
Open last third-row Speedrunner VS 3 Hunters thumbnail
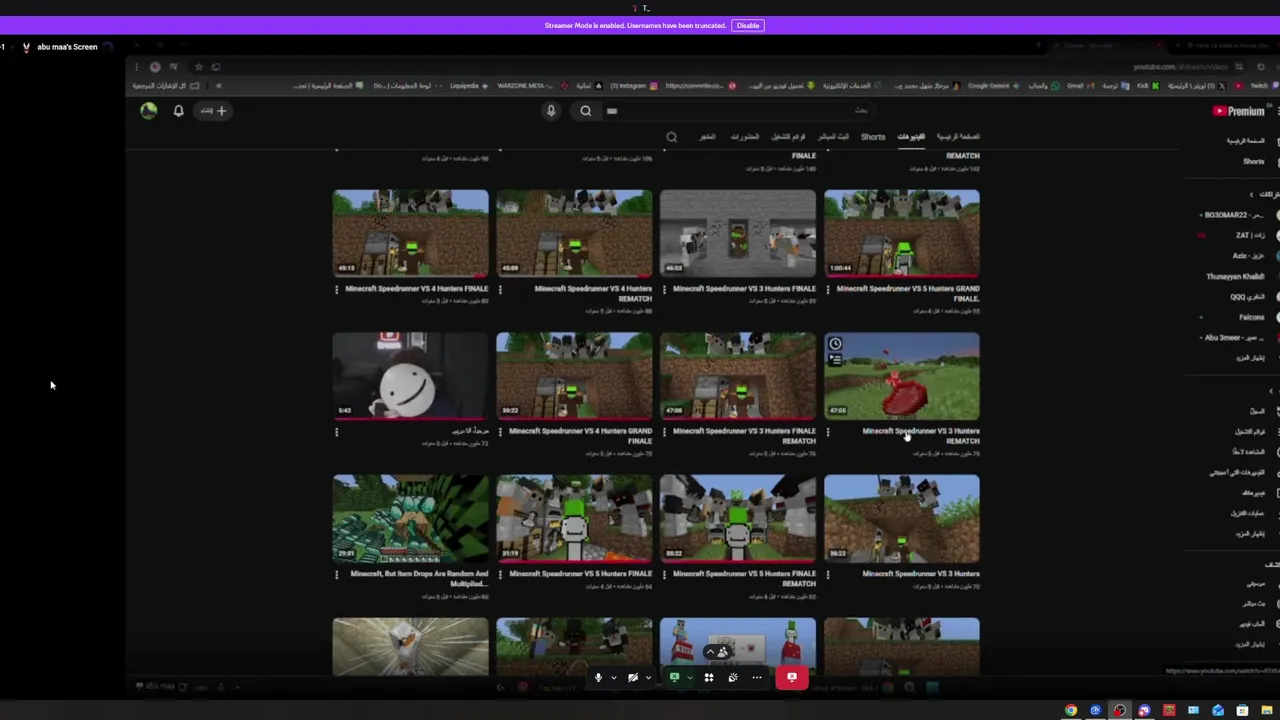(x=902, y=519)
